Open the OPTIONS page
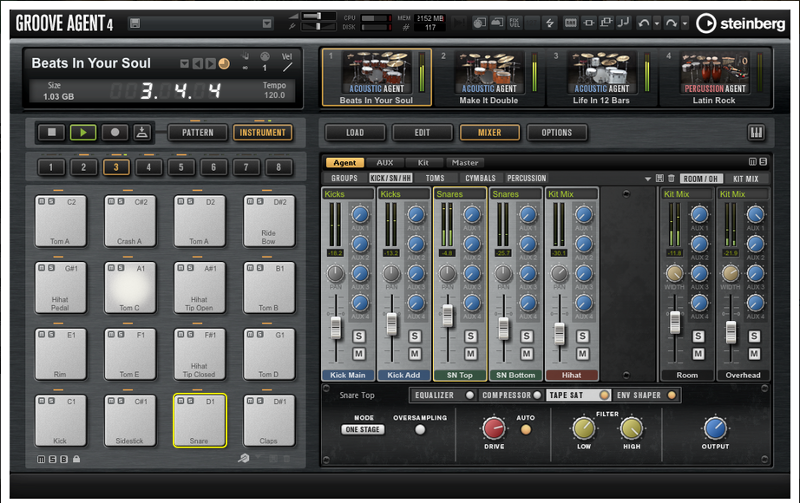This screenshot has width=800, height=503. click(x=557, y=133)
